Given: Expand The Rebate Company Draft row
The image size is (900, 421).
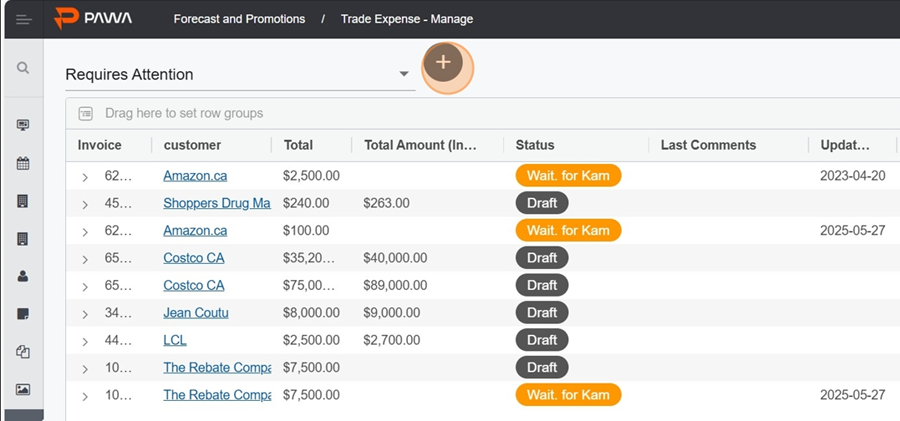Looking at the screenshot, I should click(x=85, y=369).
